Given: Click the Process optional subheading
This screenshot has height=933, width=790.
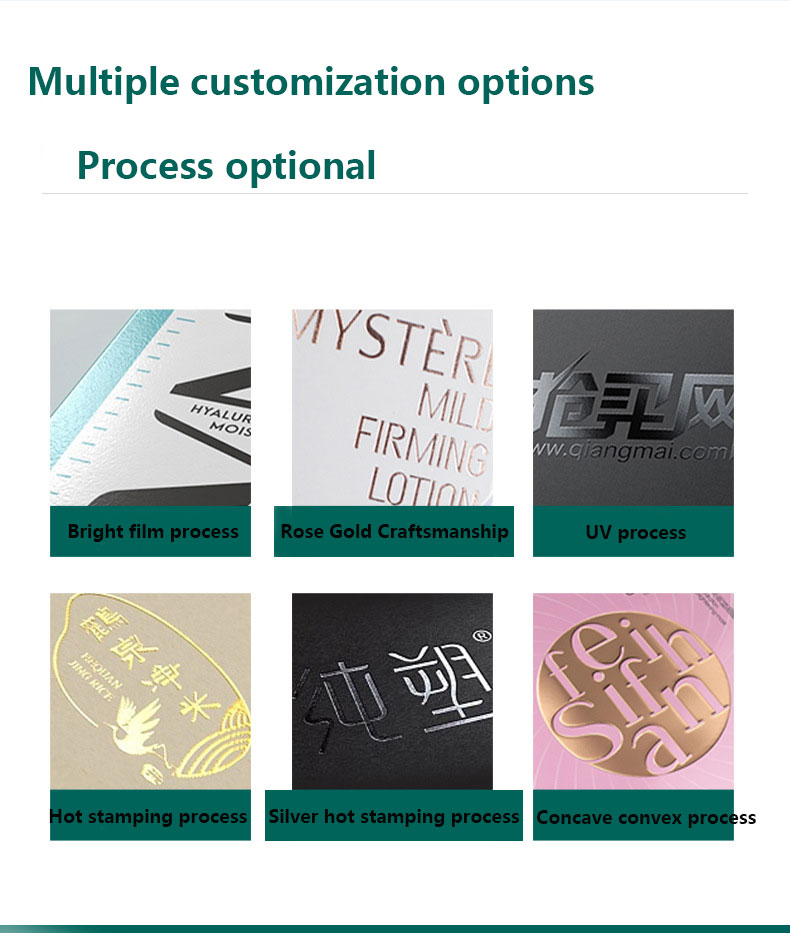Looking at the screenshot, I should (x=226, y=166).
